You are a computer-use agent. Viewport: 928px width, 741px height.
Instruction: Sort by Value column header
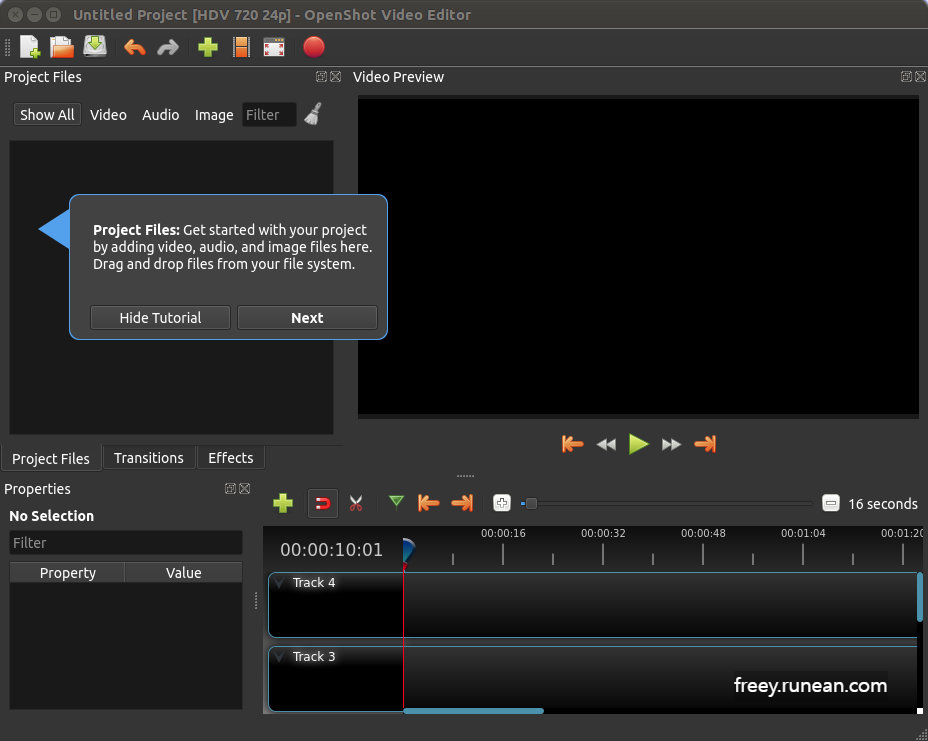(x=183, y=573)
